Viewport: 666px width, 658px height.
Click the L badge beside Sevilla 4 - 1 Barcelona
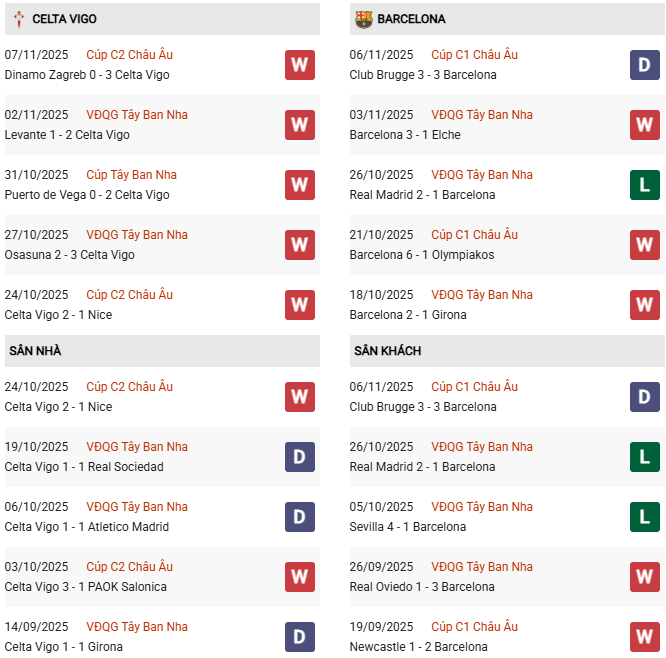(645, 517)
